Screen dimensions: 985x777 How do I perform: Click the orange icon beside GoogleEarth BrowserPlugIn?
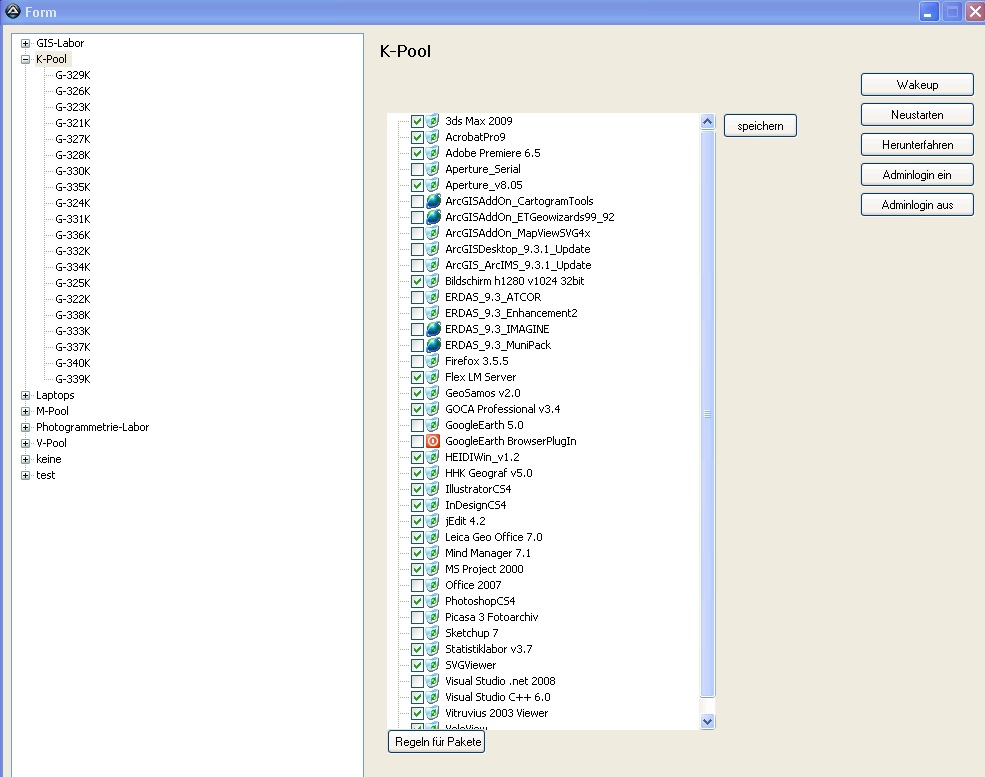[433, 441]
